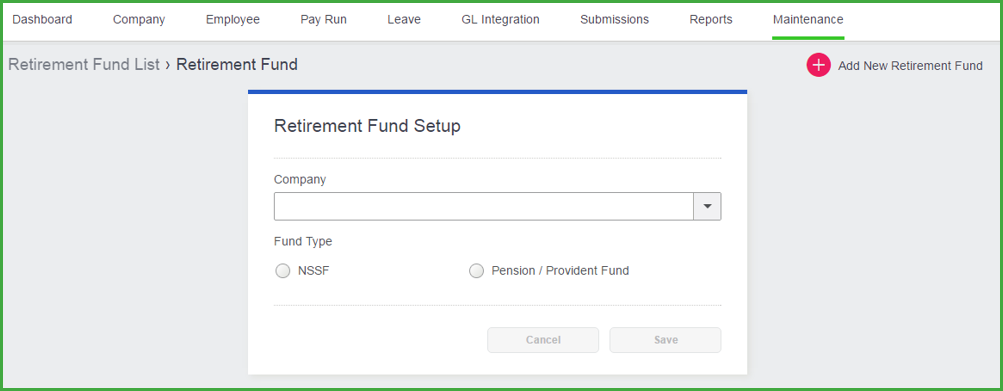The height and width of the screenshot is (391, 1003).
Task: Navigate to the Leave tab
Action: (x=404, y=20)
